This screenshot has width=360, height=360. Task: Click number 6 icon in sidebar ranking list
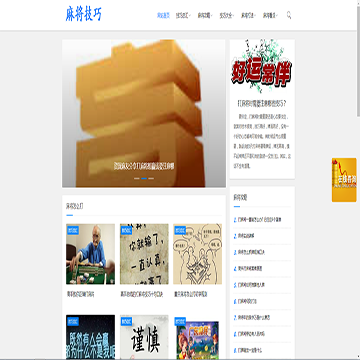point(235,301)
